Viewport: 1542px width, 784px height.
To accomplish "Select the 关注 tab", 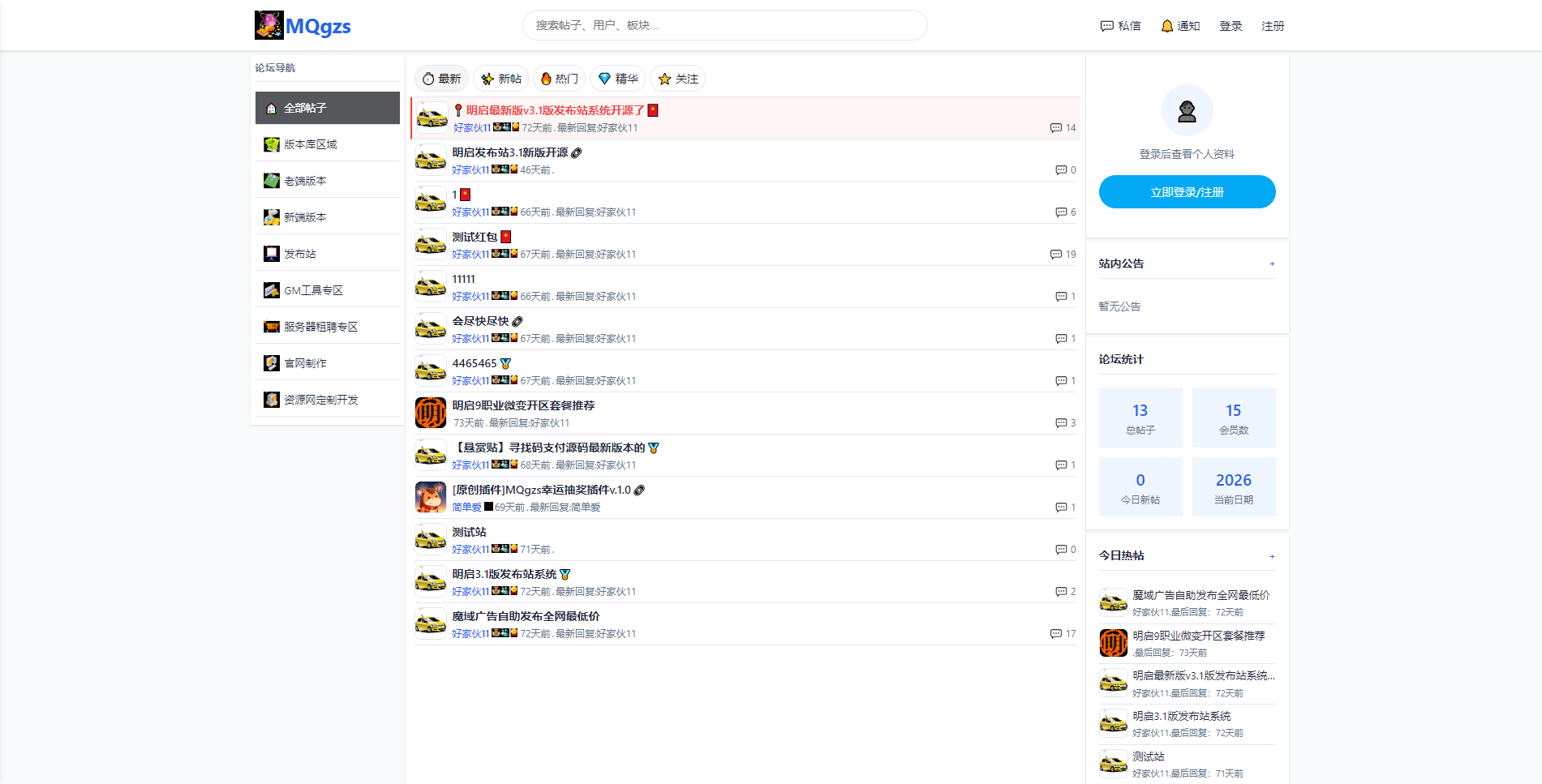I will coord(678,79).
